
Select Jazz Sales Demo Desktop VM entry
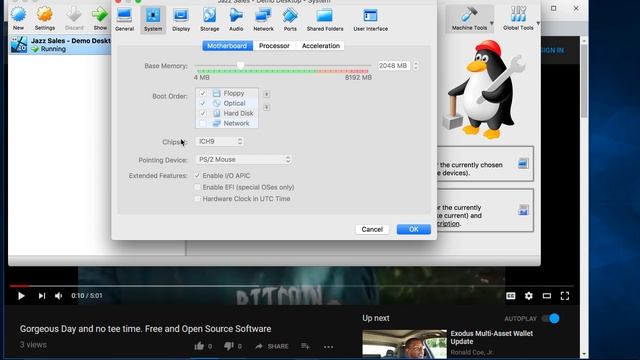[60, 44]
